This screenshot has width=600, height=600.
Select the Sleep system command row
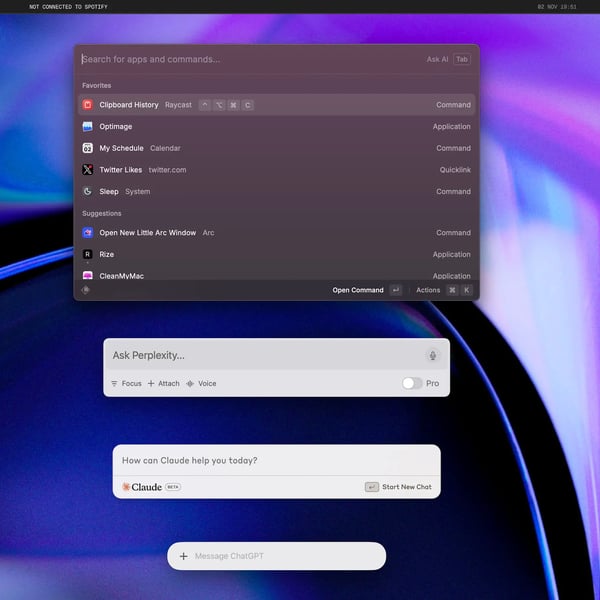[x=277, y=191]
